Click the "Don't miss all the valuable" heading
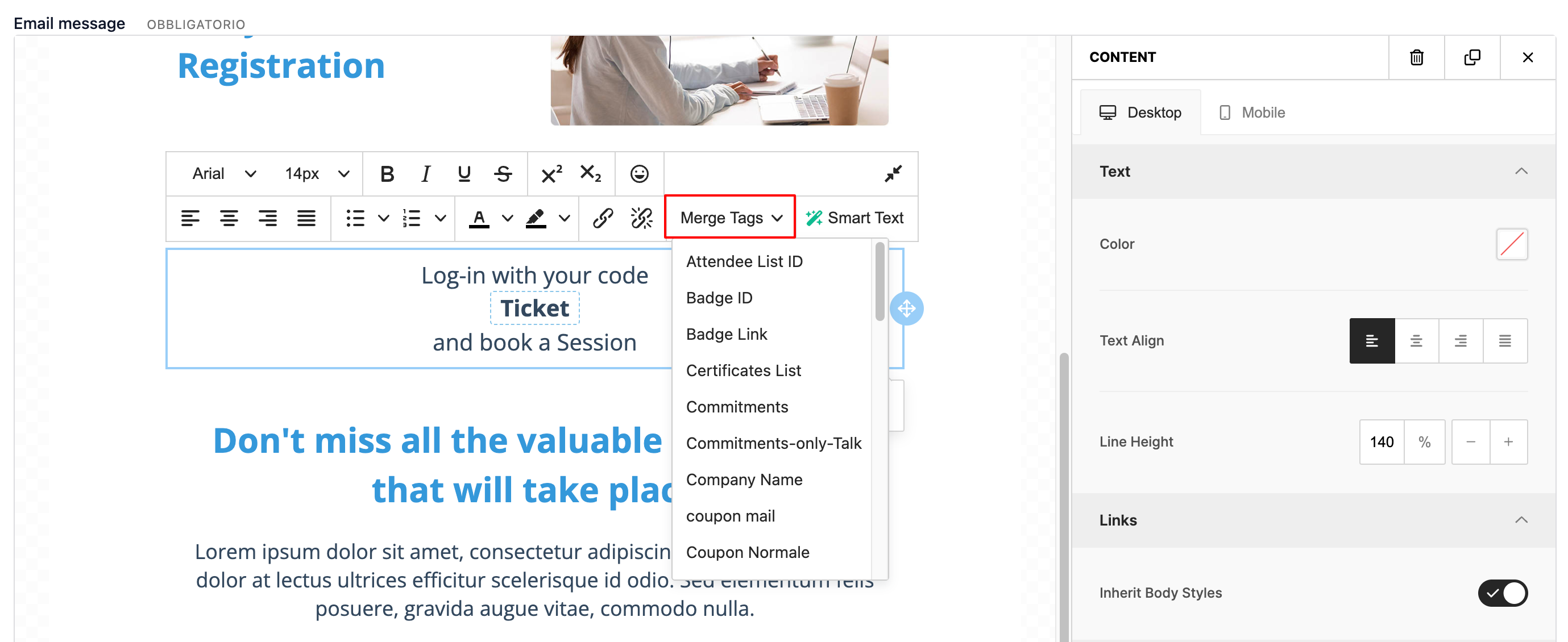 (437, 440)
